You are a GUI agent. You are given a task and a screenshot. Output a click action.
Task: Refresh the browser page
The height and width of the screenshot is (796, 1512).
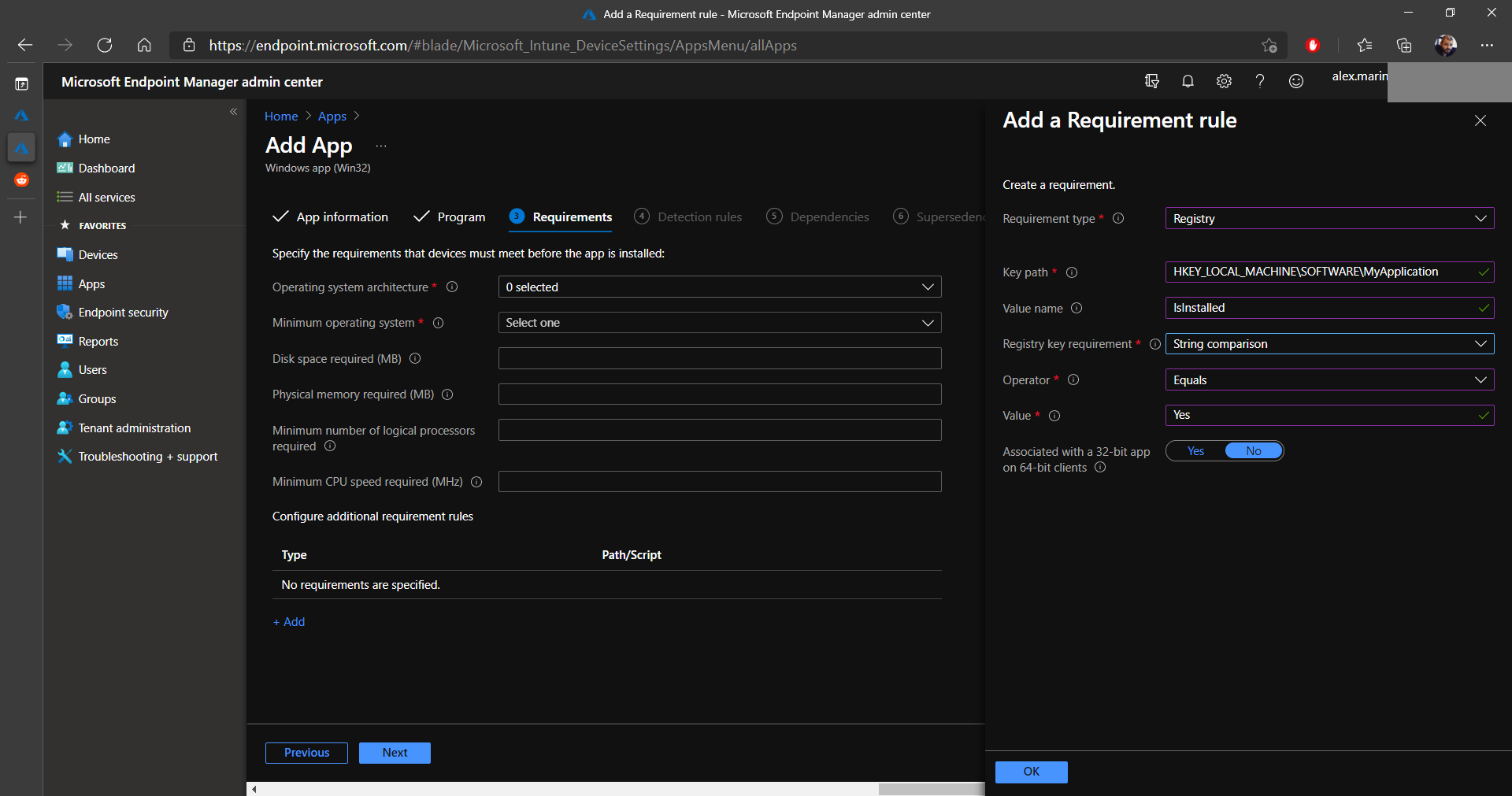(x=105, y=46)
